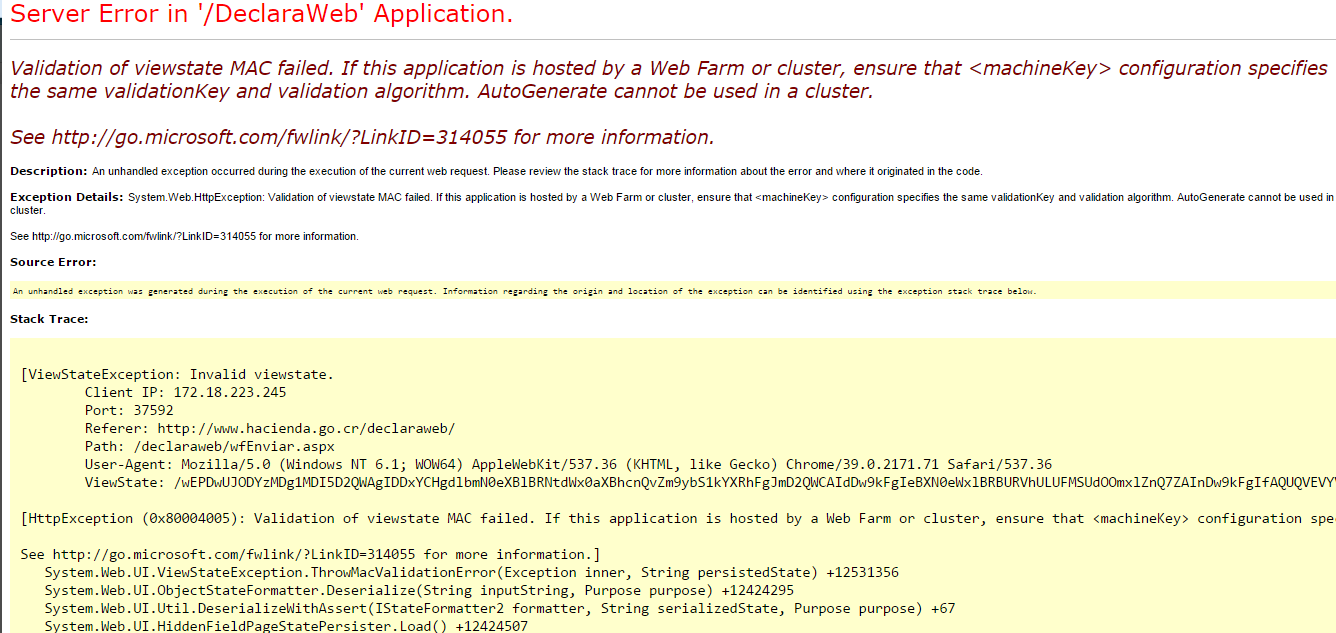The height and width of the screenshot is (633, 1336).
Task: Click the yellow unhandled exception source error box
Action: click(524, 291)
